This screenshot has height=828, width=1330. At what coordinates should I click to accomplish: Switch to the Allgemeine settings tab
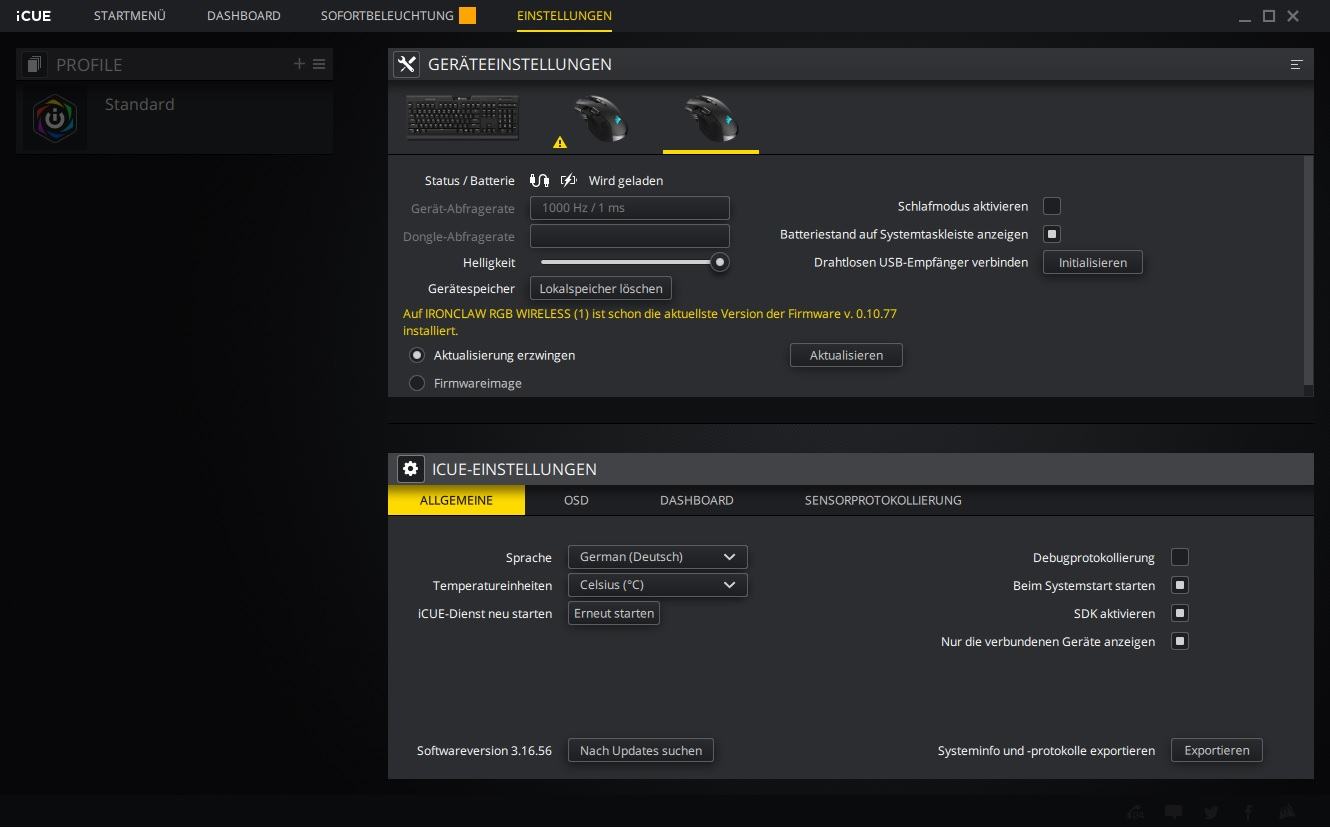pyautogui.click(x=456, y=500)
